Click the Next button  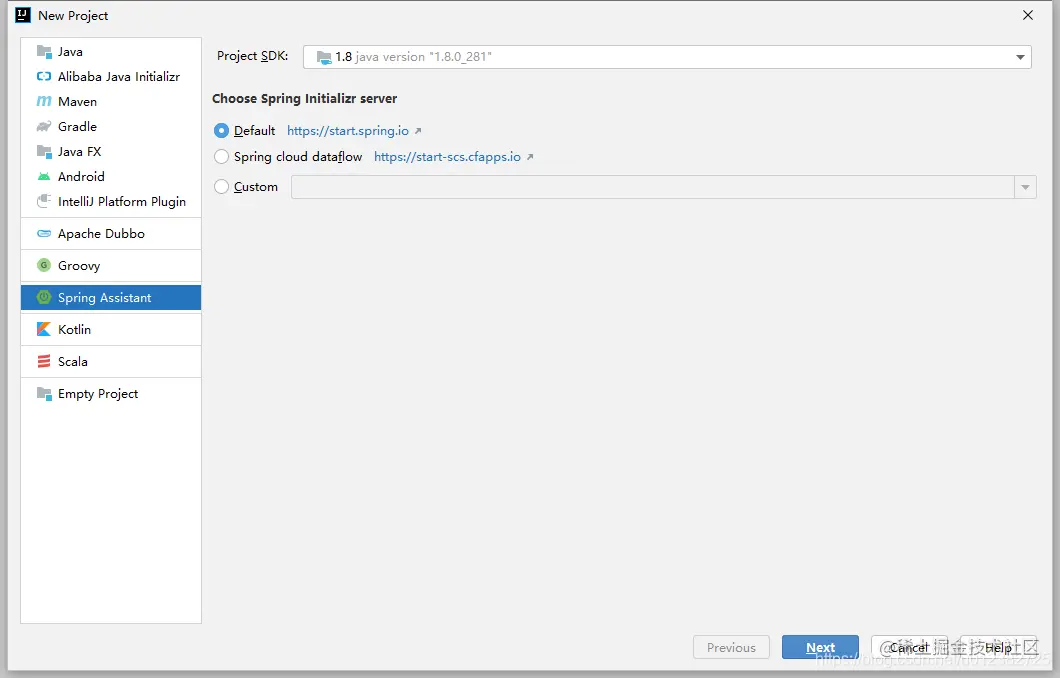(x=820, y=647)
